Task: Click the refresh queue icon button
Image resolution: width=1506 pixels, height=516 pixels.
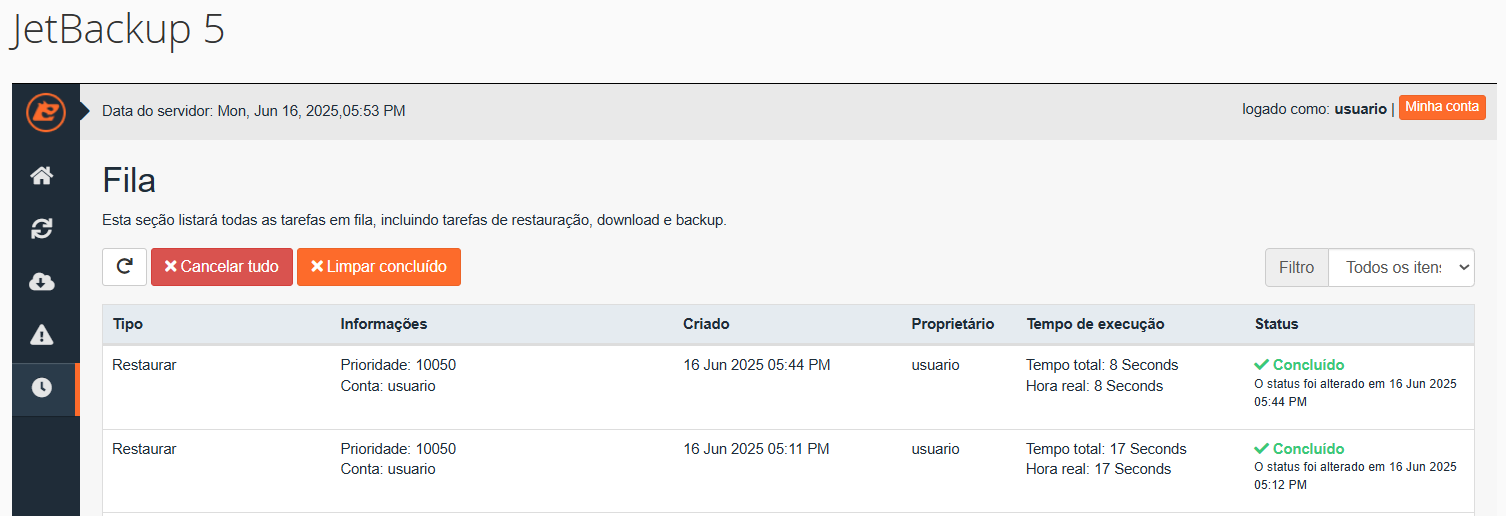Action: (124, 267)
